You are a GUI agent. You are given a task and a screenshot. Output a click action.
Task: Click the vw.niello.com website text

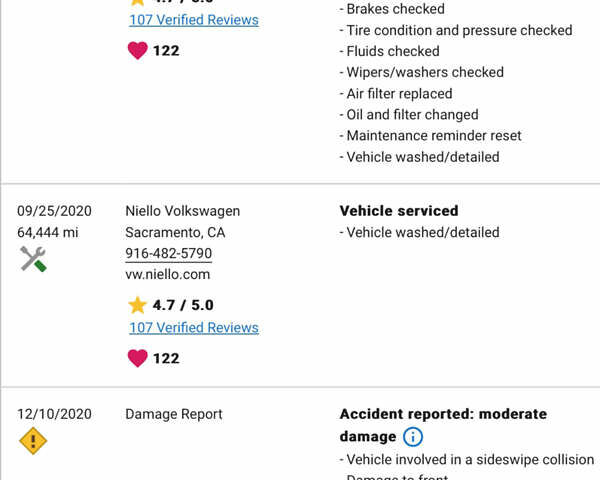(167, 274)
